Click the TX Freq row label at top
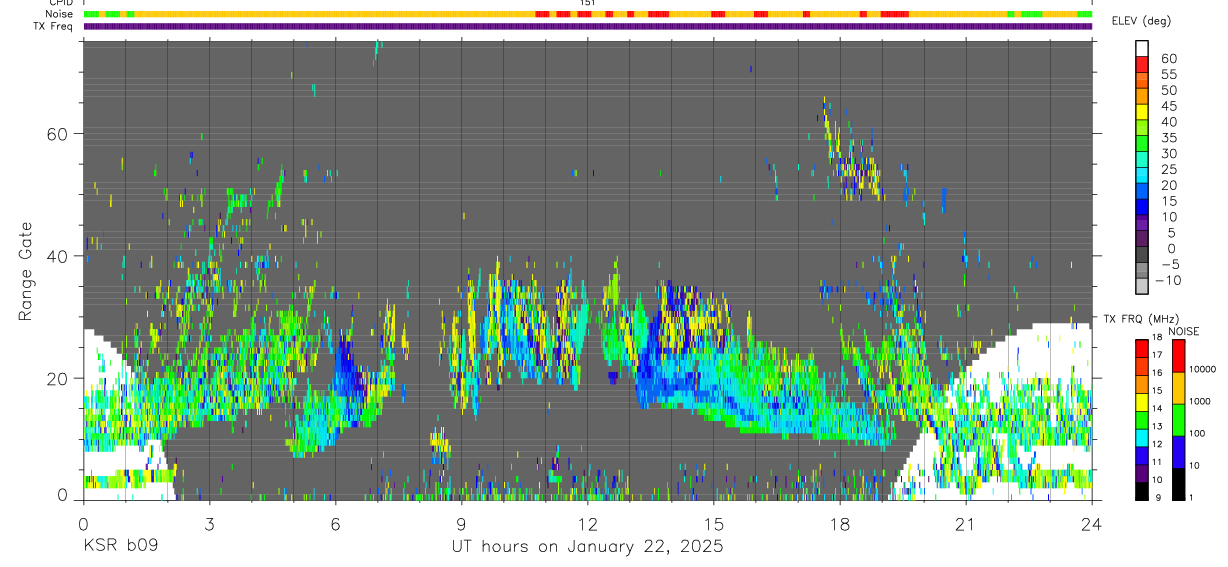This screenshot has width=1228, height=567. (54, 26)
